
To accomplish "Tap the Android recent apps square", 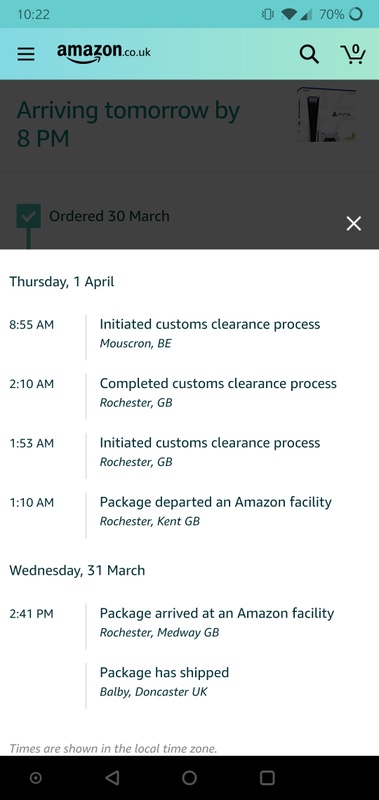I will point(267,778).
